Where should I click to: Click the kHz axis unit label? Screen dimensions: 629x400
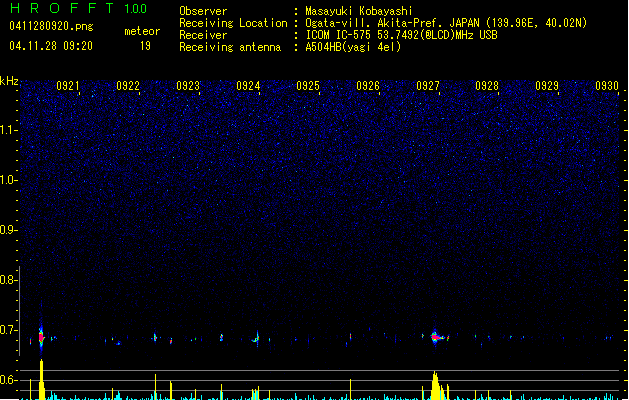[9, 81]
